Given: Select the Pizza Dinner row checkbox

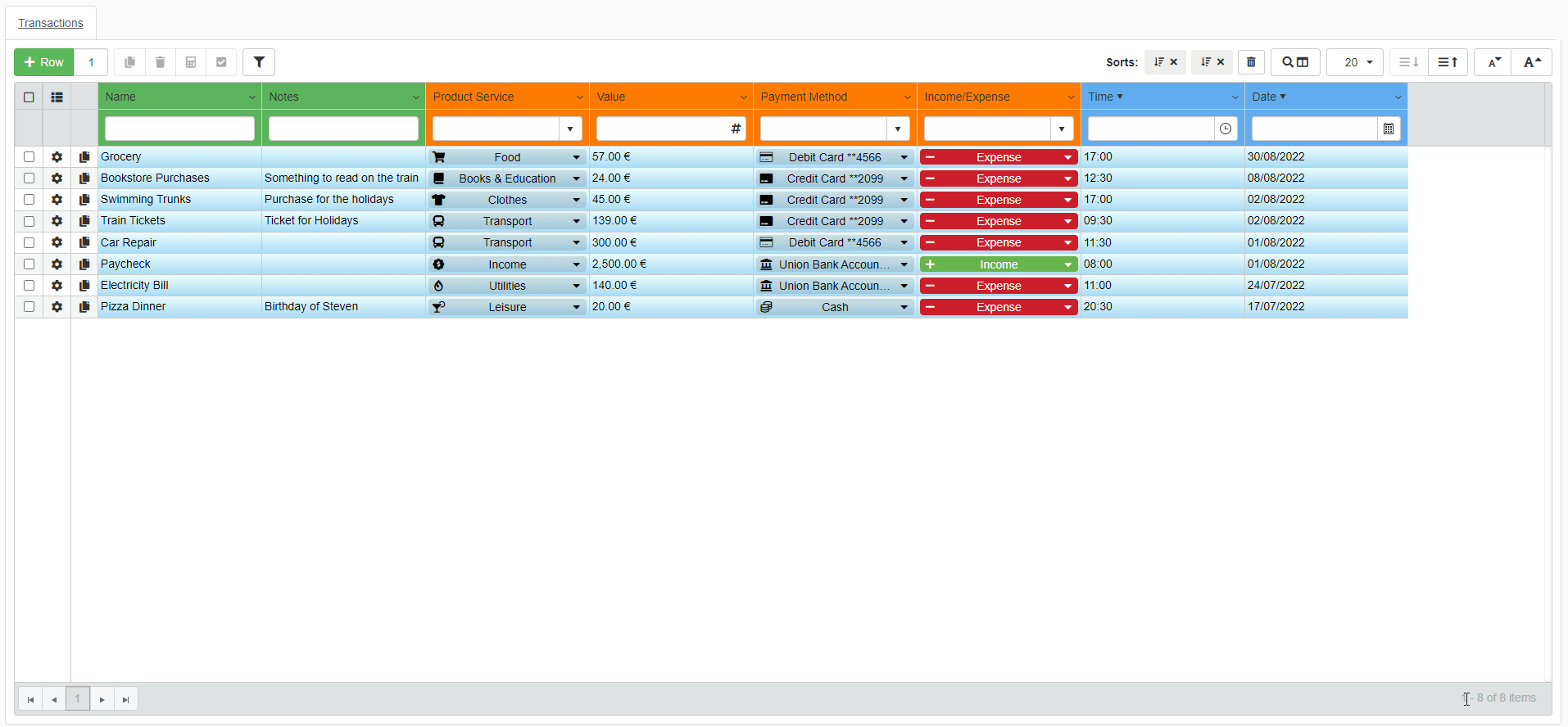Looking at the screenshot, I should pyautogui.click(x=29, y=307).
